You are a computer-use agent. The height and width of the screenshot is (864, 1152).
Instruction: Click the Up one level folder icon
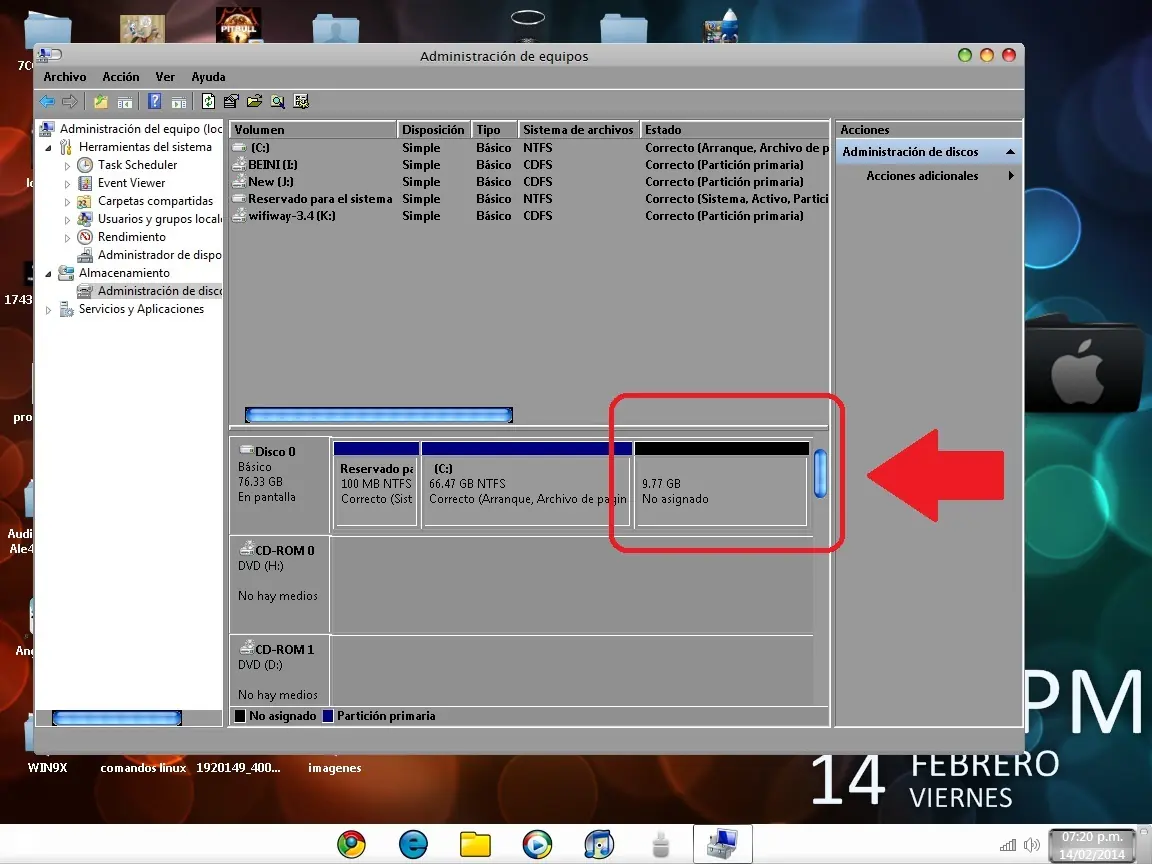[101, 101]
